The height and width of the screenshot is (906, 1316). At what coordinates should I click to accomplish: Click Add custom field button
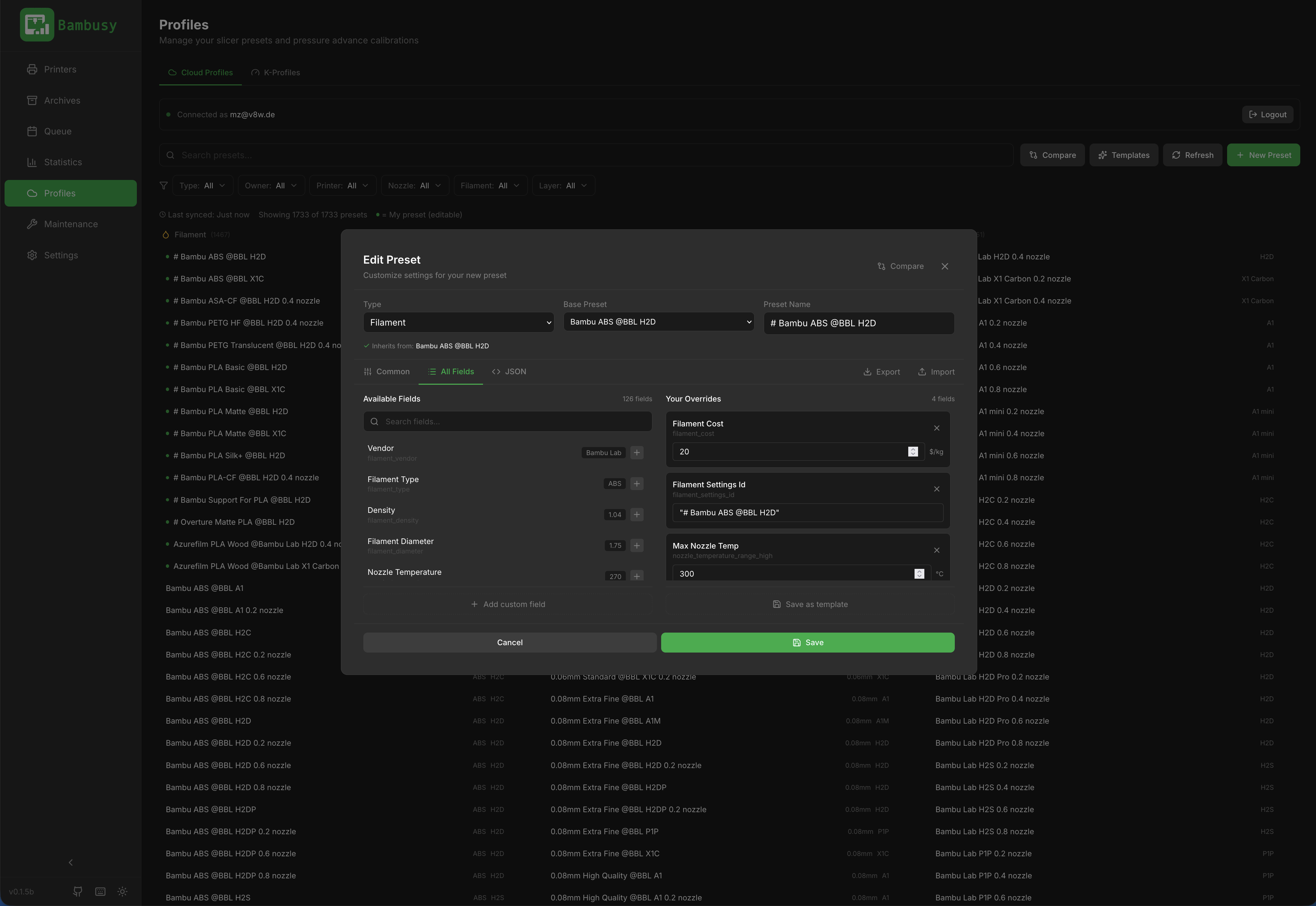(x=508, y=604)
